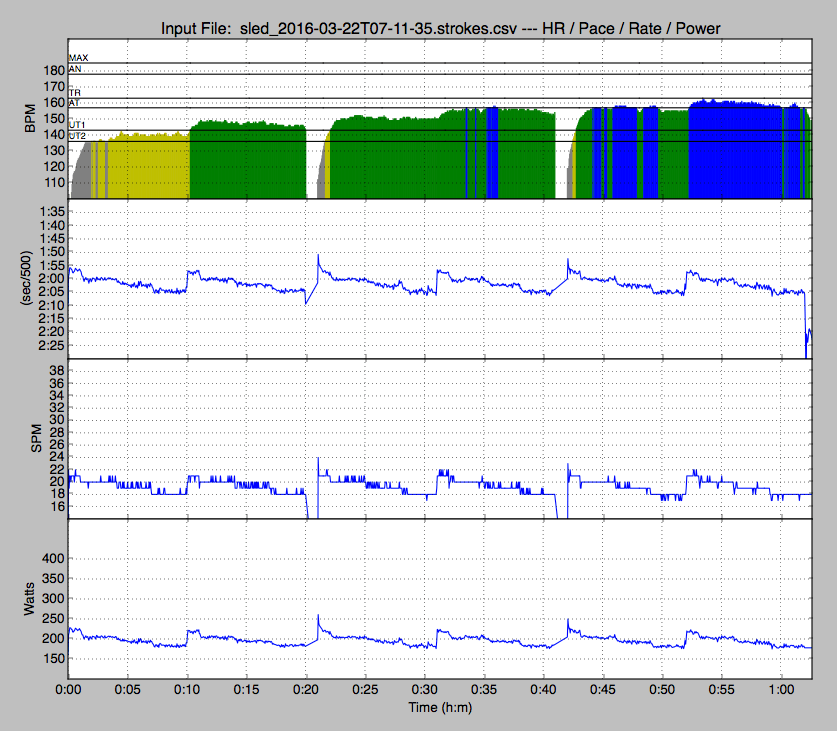The height and width of the screenshot is (731, 837).
Task: Click the 0:15 time tick label
Action: click(x=247, y=690)
